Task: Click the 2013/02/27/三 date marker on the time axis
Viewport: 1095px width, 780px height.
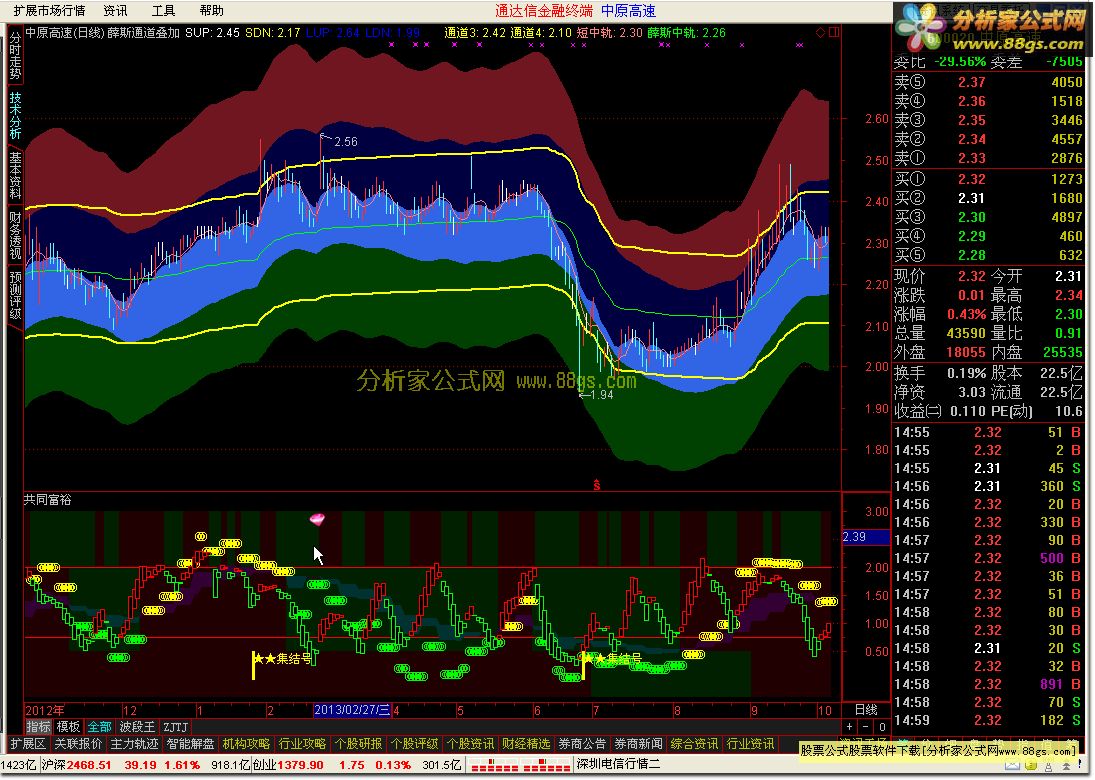Action: pyautogui.click(x=352, y=710)
